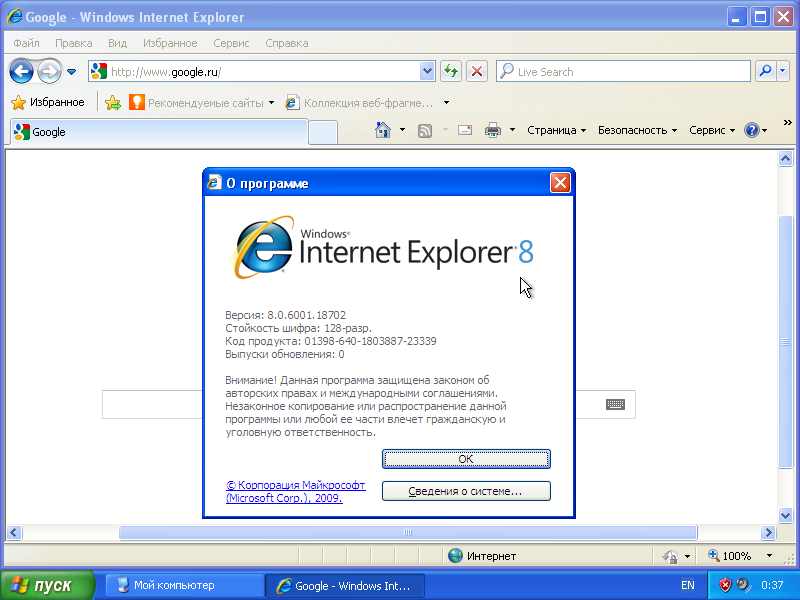The height and width of the screenshot is (600, 800).
Task: Open Рекомендуемые сайты suggested sites
Action: click(x=202, y=103)
